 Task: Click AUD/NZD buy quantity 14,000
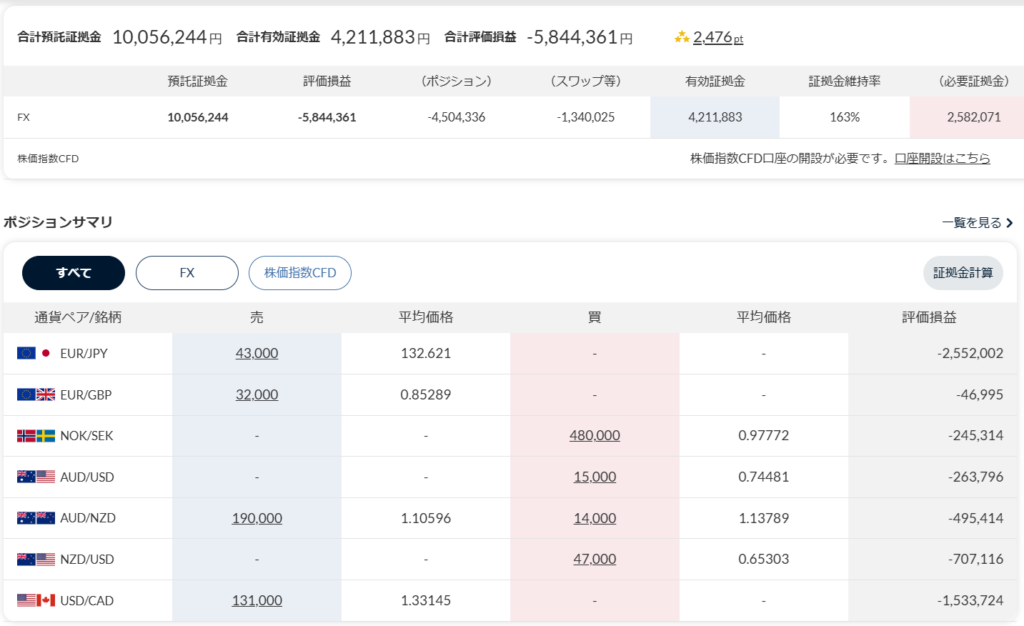pyautogui.click(x=594, y=518)
